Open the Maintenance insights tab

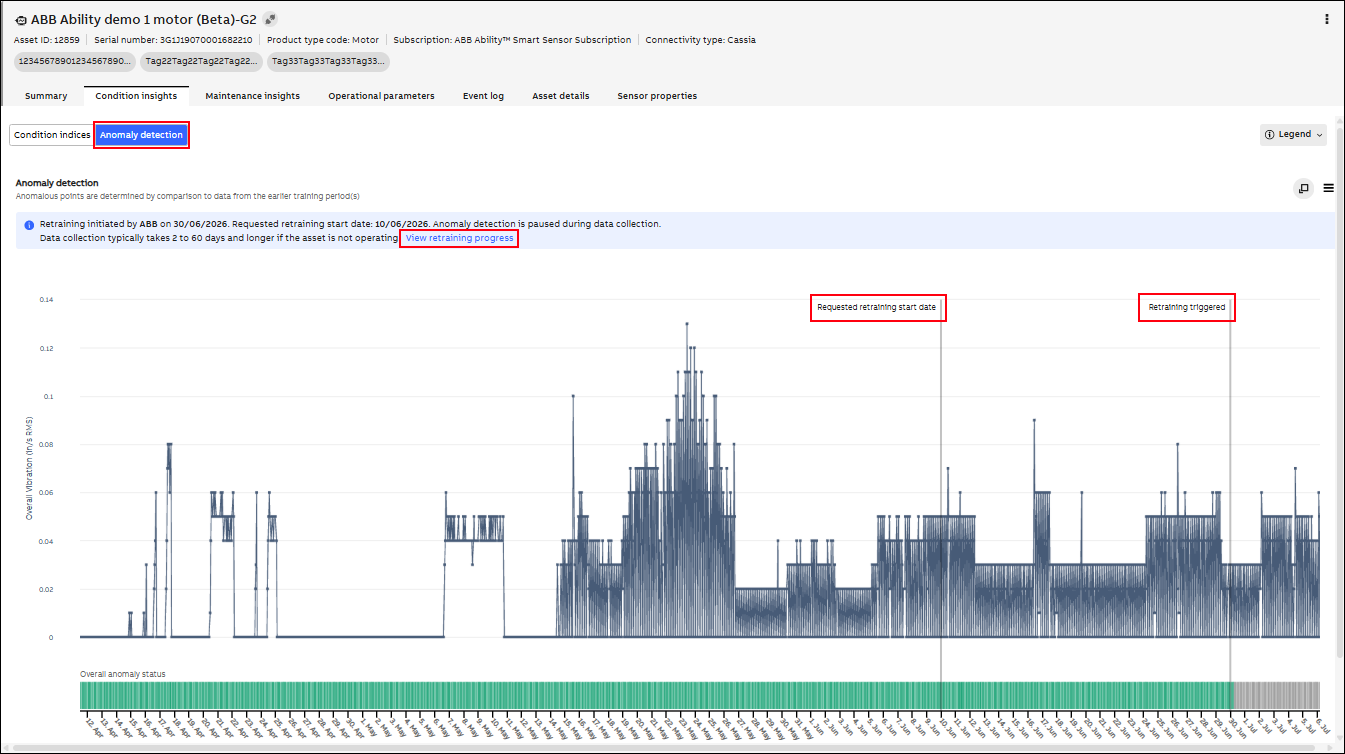pyautogui.click(x=252, y=96)
